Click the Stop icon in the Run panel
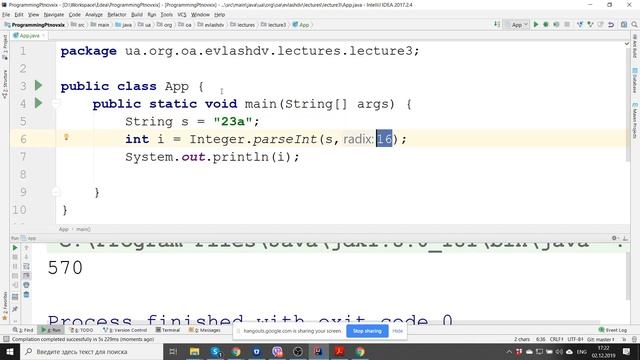The width and height of the screenshot is (640, 360). pos(15,257)
